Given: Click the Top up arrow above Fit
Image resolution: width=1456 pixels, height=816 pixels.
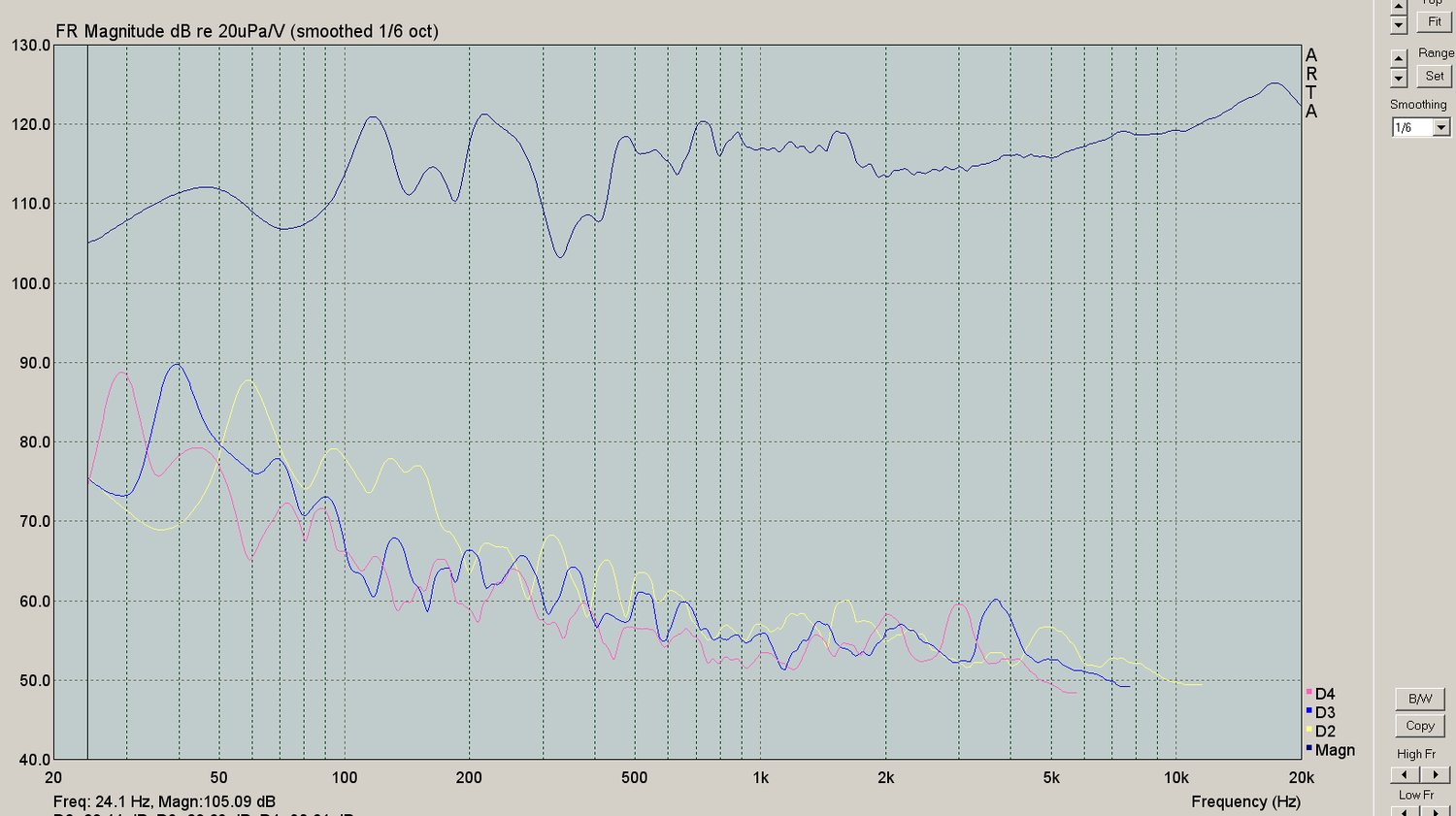Looking at the screenshot, I should pos(1399,6).
